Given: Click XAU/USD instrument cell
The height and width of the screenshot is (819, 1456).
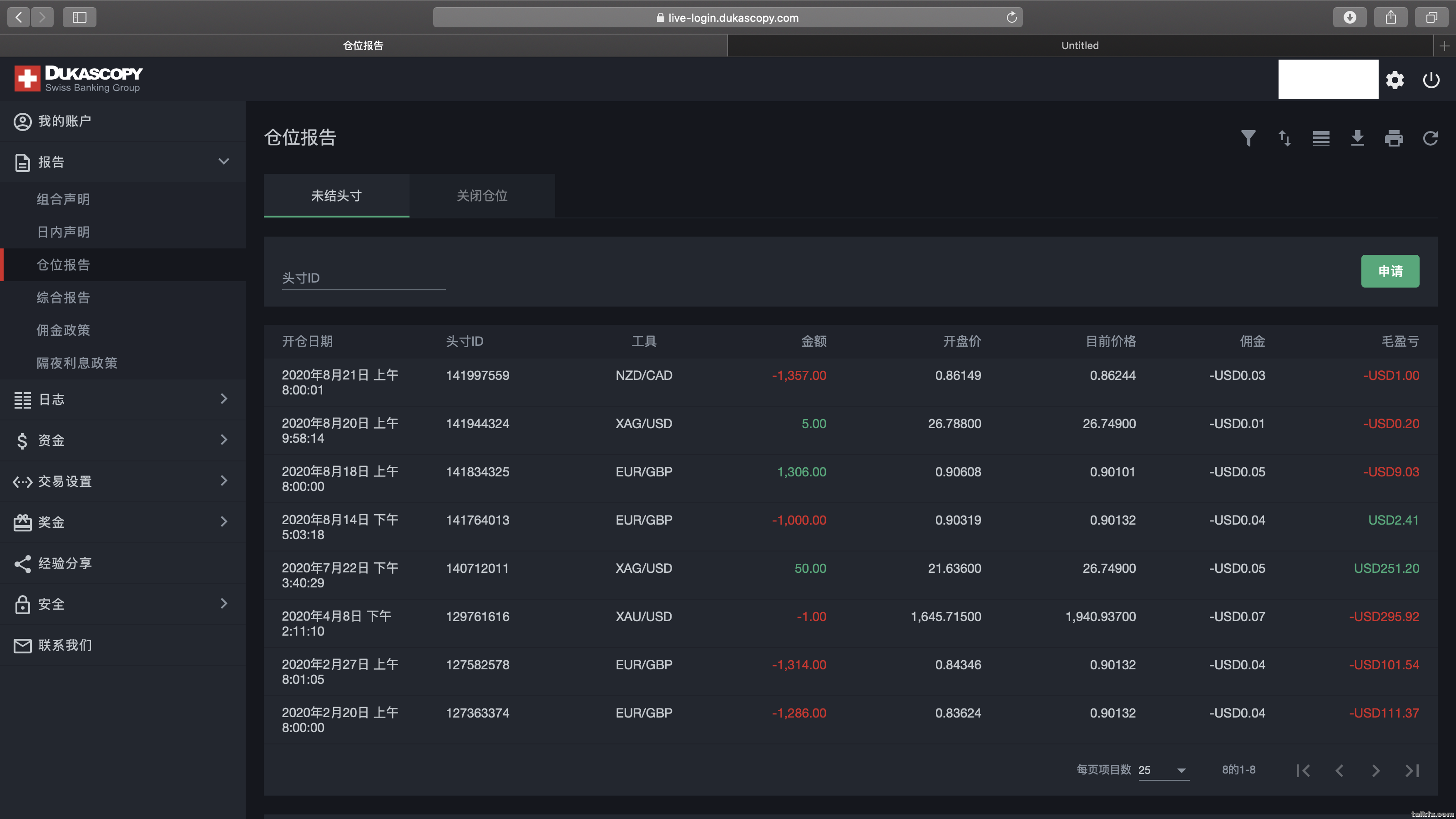Looking at the screenshot, I should (644, 617).
